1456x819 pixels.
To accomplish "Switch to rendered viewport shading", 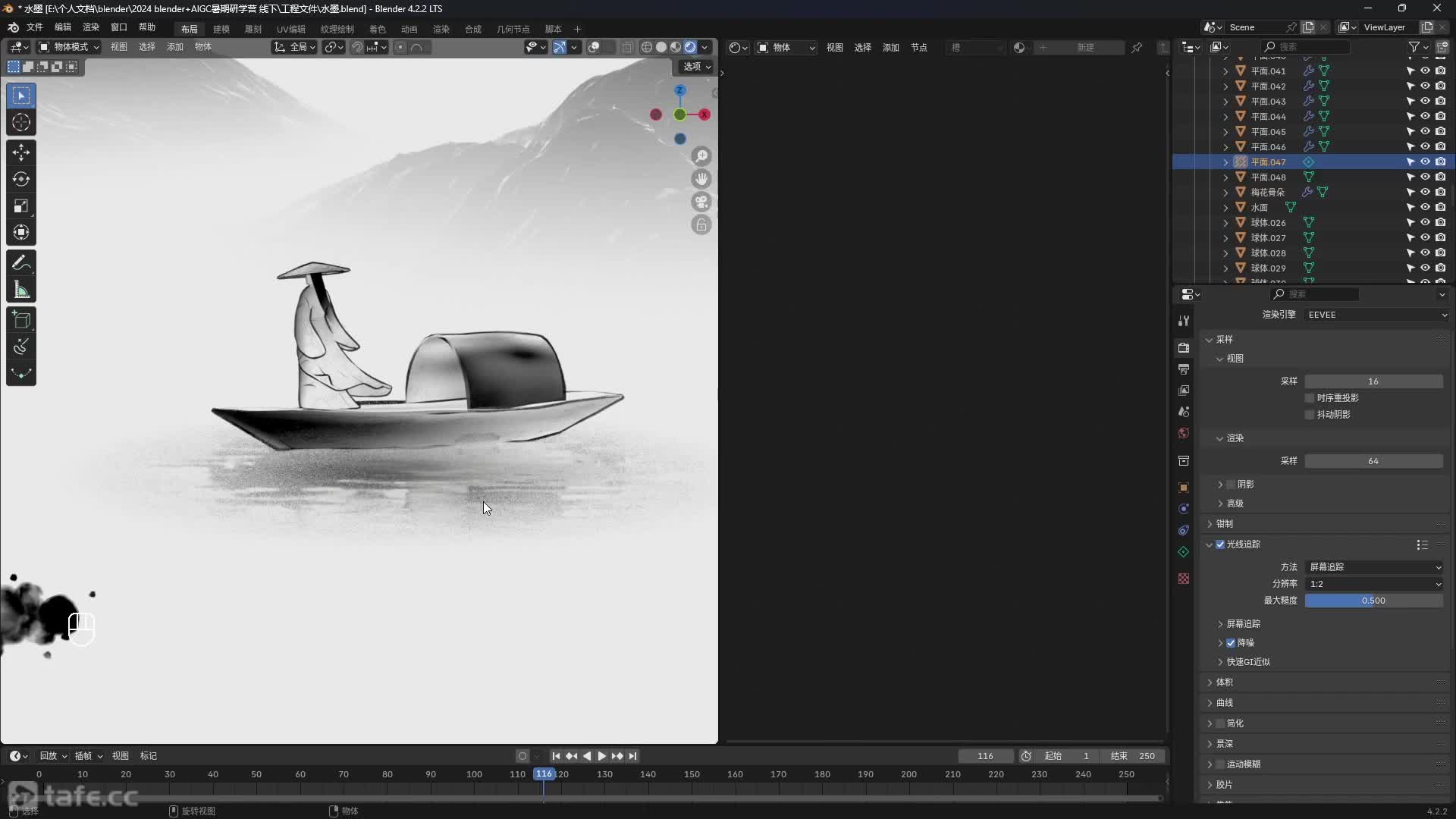I will pos(690,47).
